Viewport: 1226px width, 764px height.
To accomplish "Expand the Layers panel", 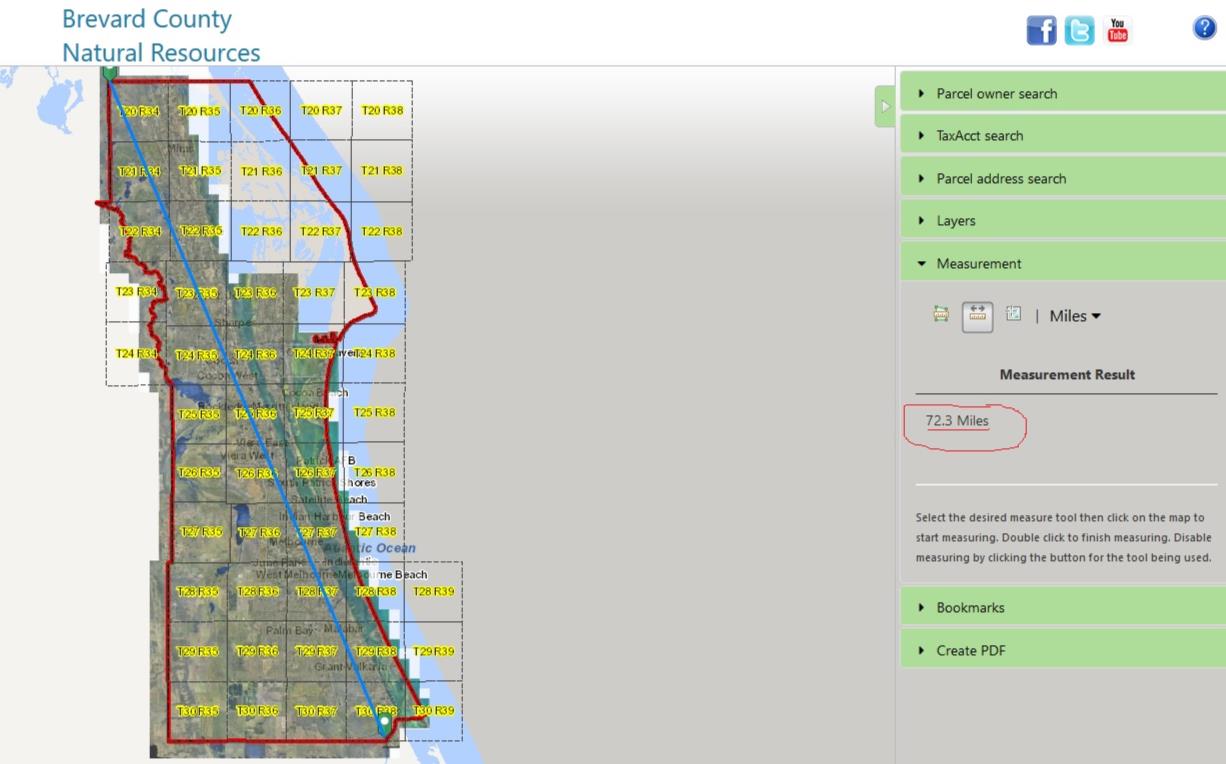I will [1063, 221].
